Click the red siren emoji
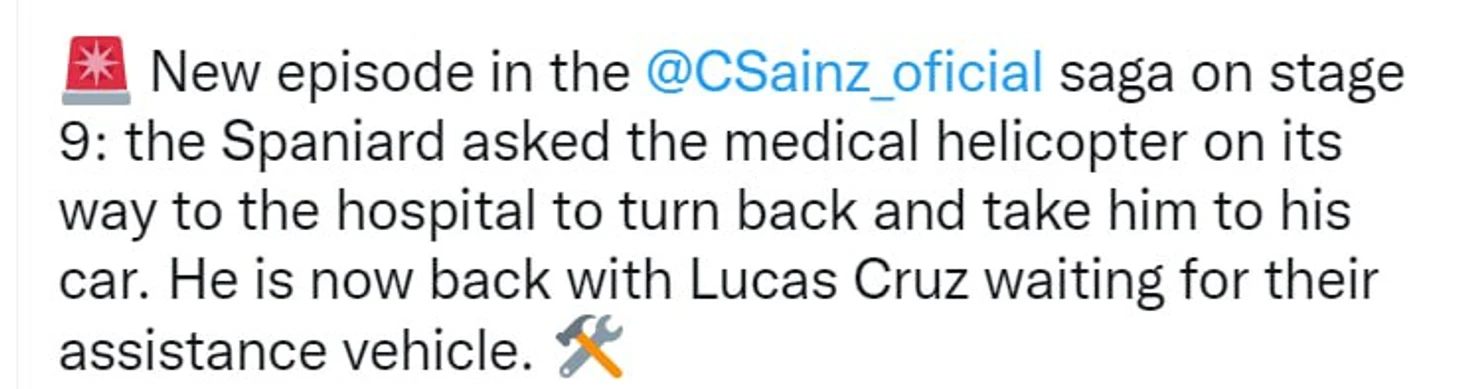 pos(95,72)
